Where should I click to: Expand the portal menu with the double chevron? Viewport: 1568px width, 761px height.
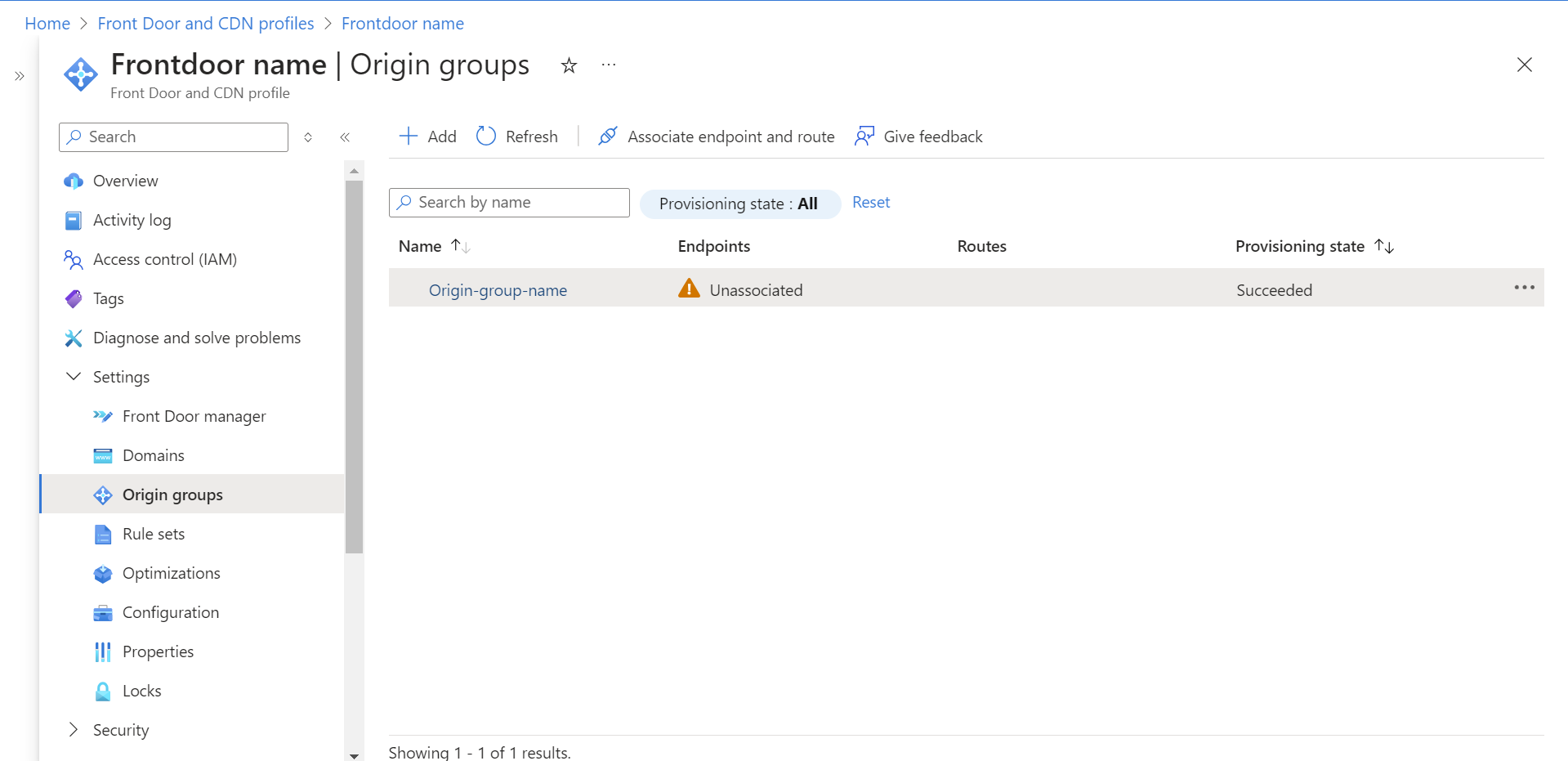click(x=20, y=76)
